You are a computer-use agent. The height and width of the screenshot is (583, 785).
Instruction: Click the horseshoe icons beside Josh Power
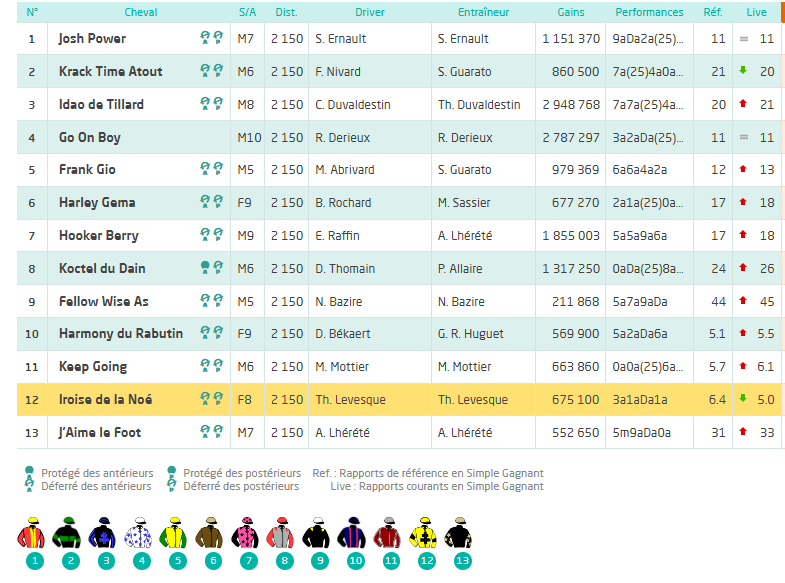211,38
